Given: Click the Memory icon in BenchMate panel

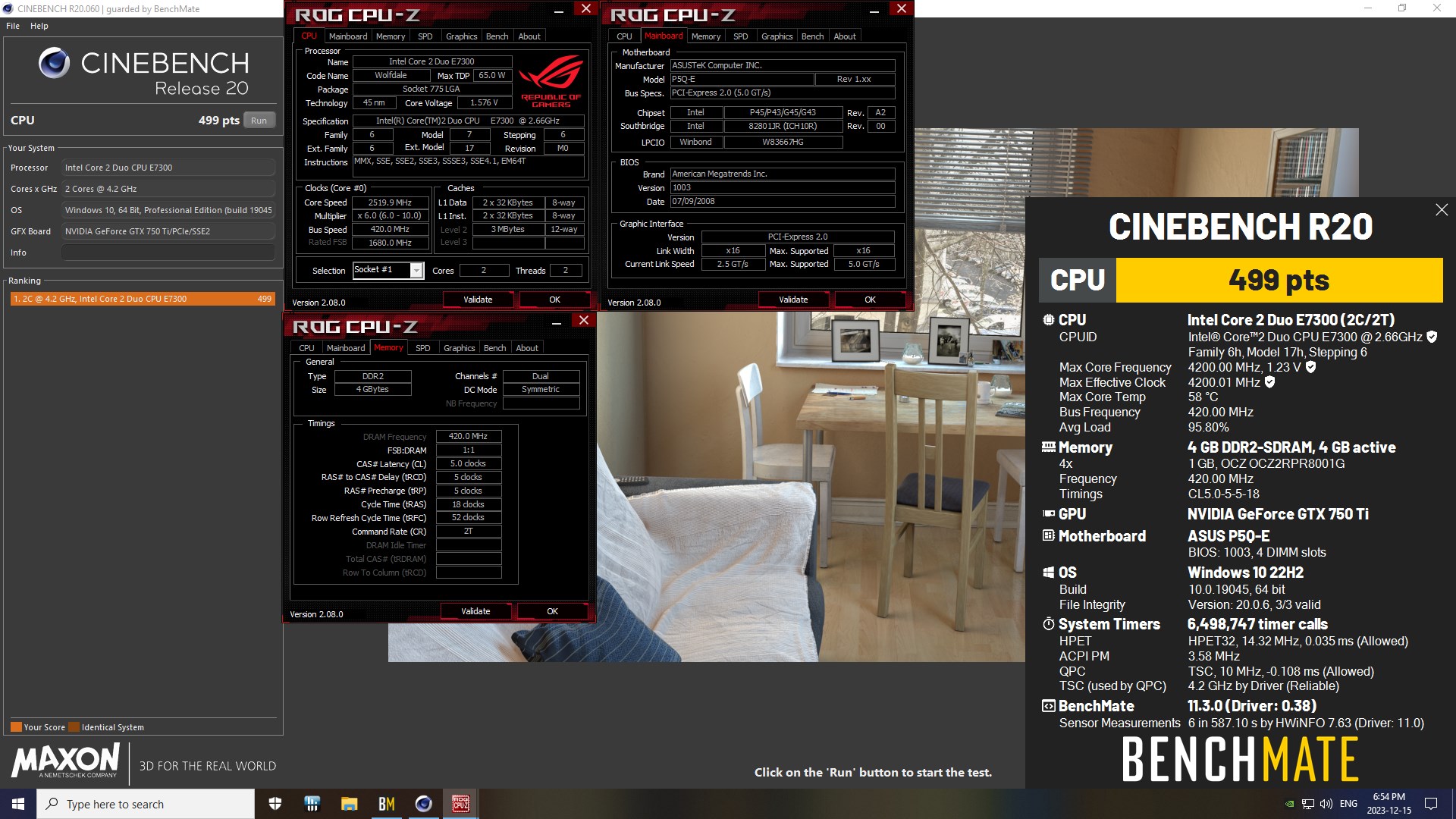Looking at the screenshot, I should tap(1048, 447).
